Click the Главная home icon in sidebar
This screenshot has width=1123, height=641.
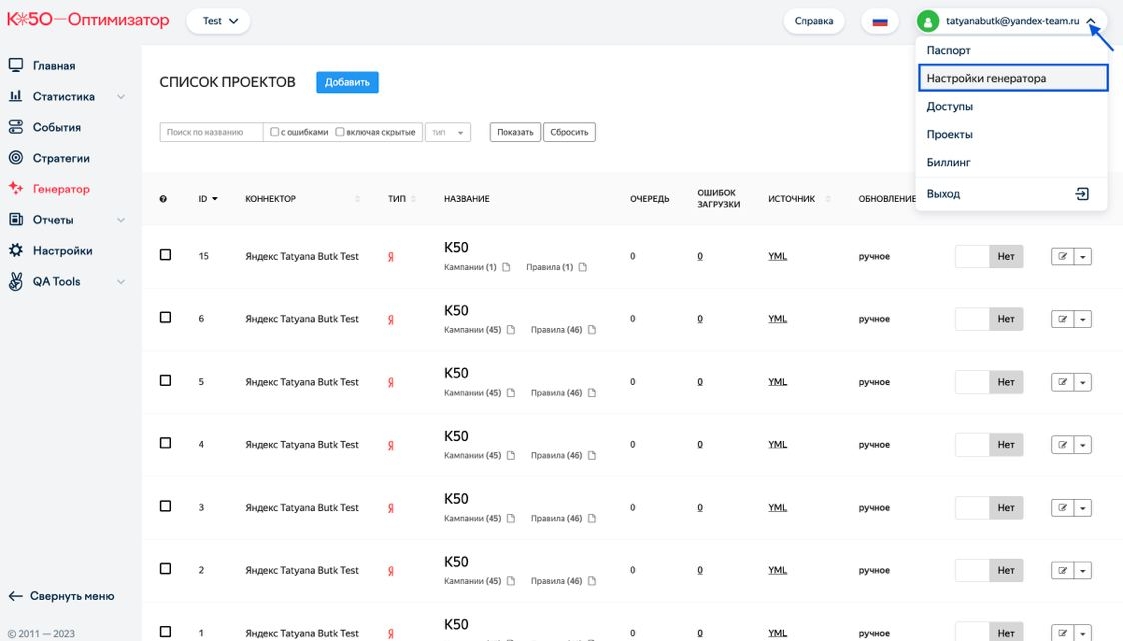click(15, 66)
